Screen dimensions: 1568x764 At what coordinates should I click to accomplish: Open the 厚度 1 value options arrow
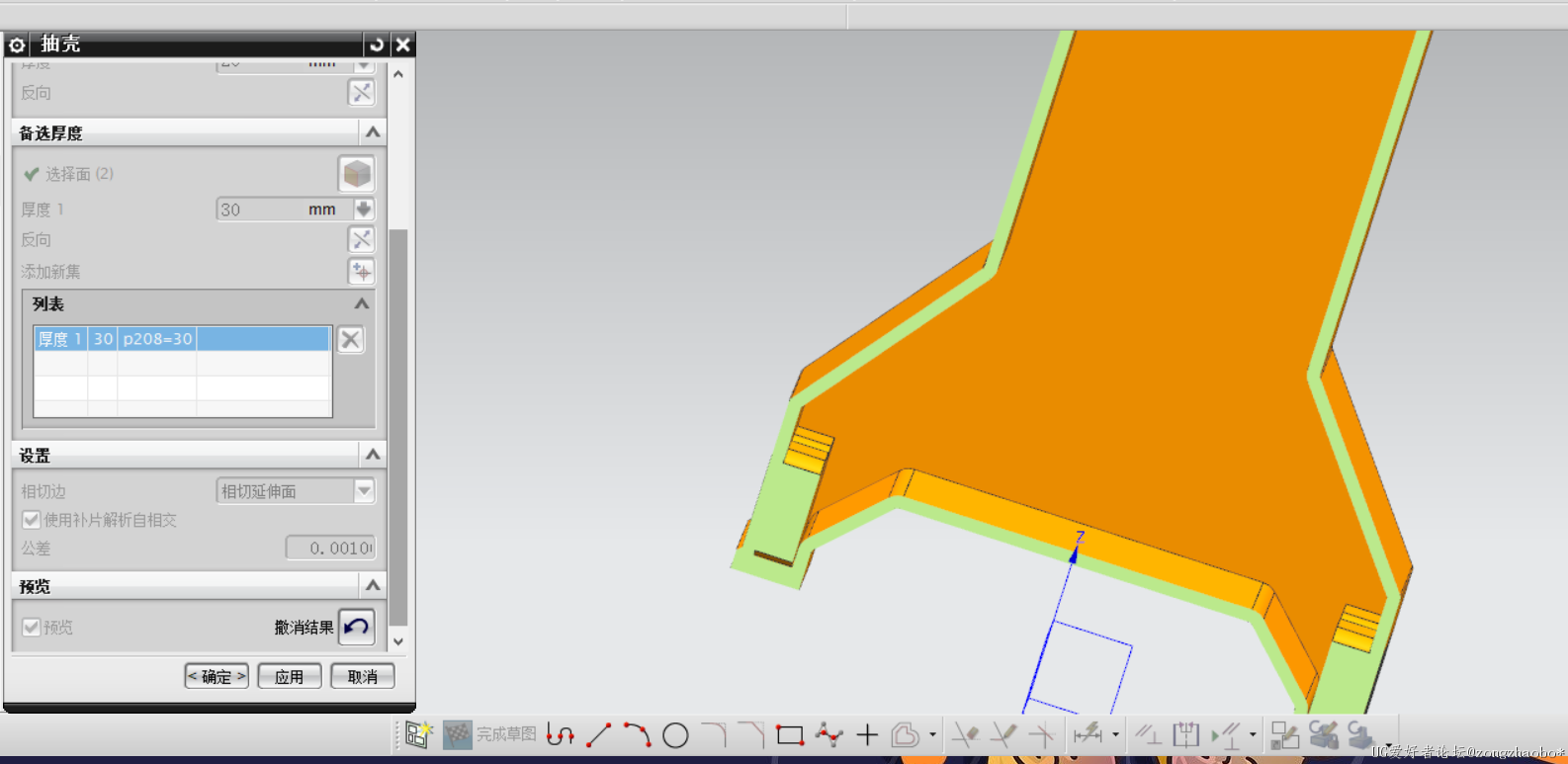[x=364, y=210]
